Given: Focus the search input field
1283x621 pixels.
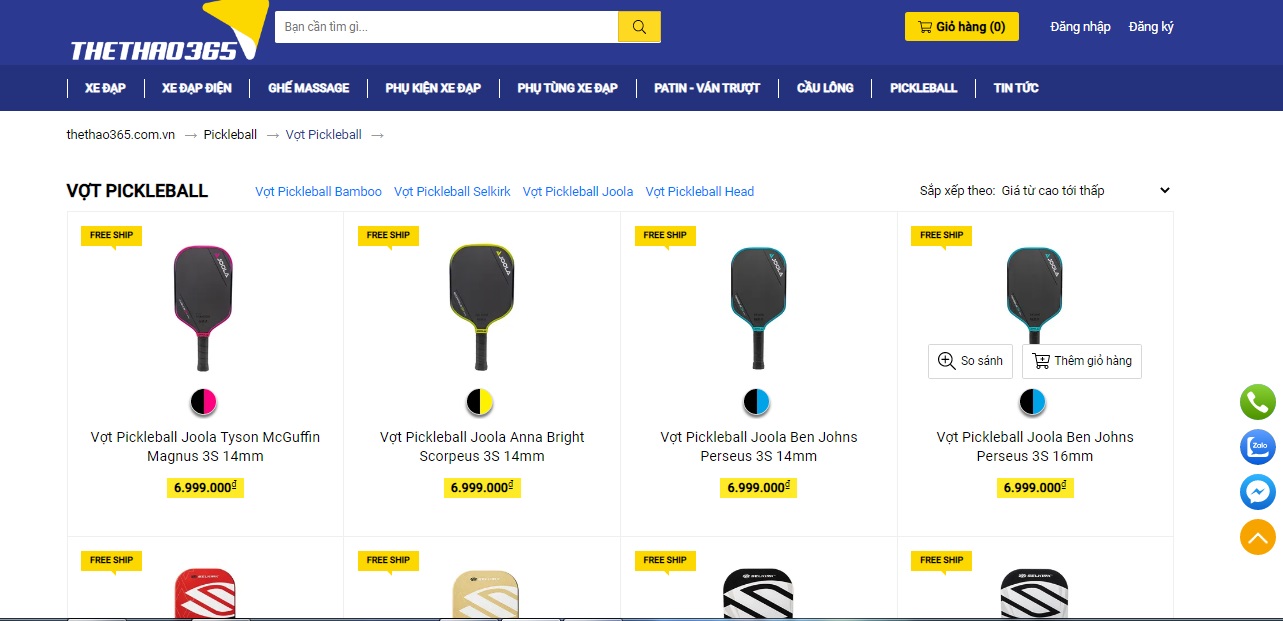Looking at the screenshot, I should 447,27.
